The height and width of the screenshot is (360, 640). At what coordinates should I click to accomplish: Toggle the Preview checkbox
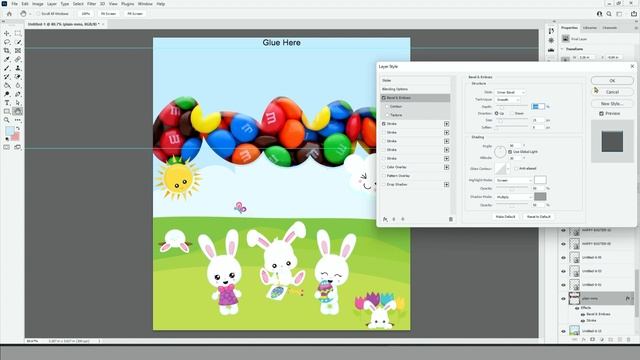(601, 113)
